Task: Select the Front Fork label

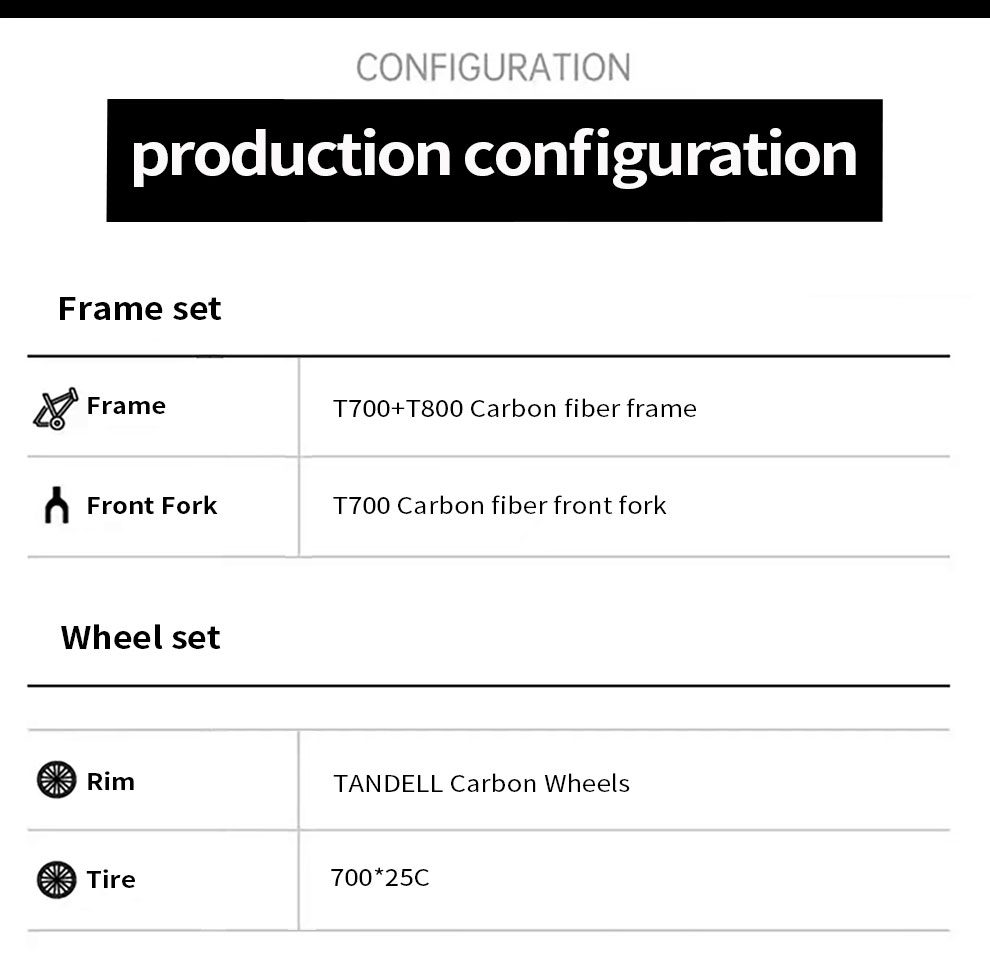Action: (x=152, y=505)
